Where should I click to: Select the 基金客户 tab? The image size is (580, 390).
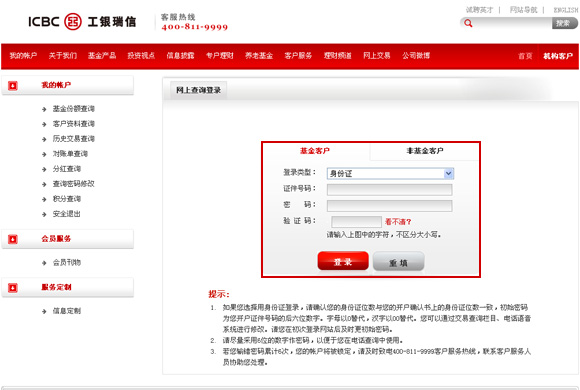315,151
